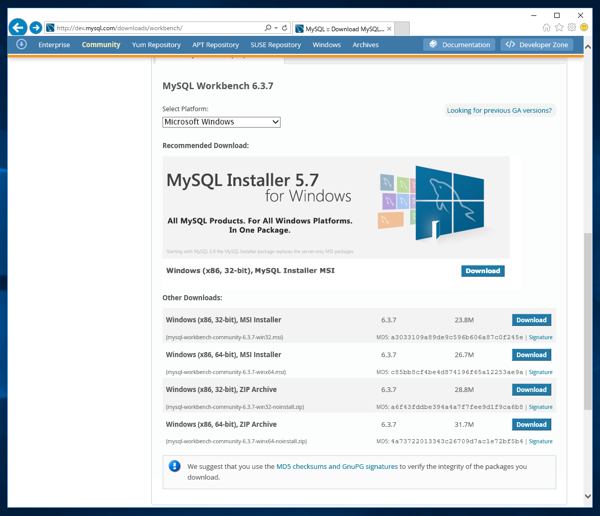Click the Developer Zone button

point(536,44)
